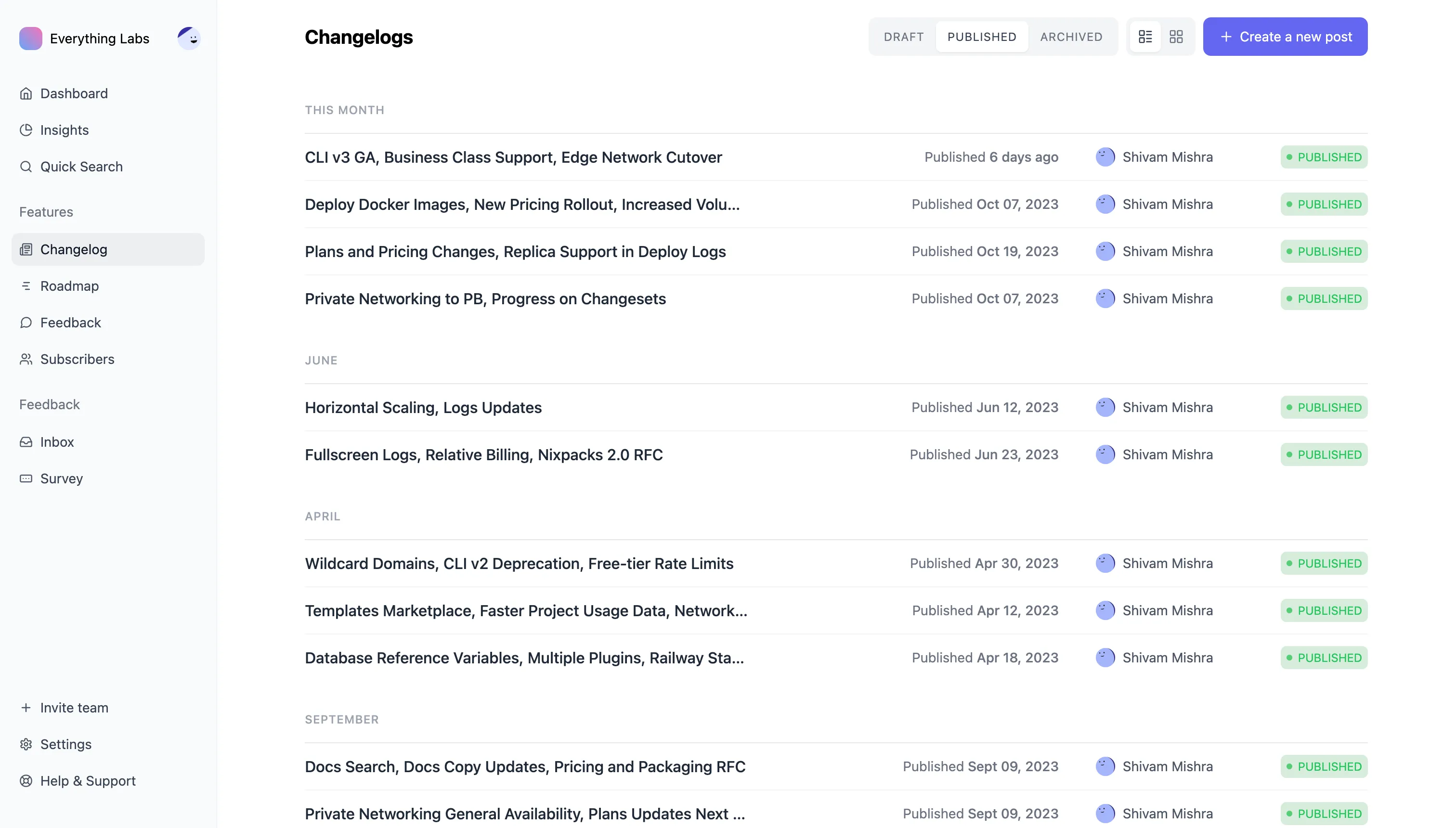Switch to grid view layout
The height and width of the screenshot is (828, 1456).
(x=1176, y=37)
